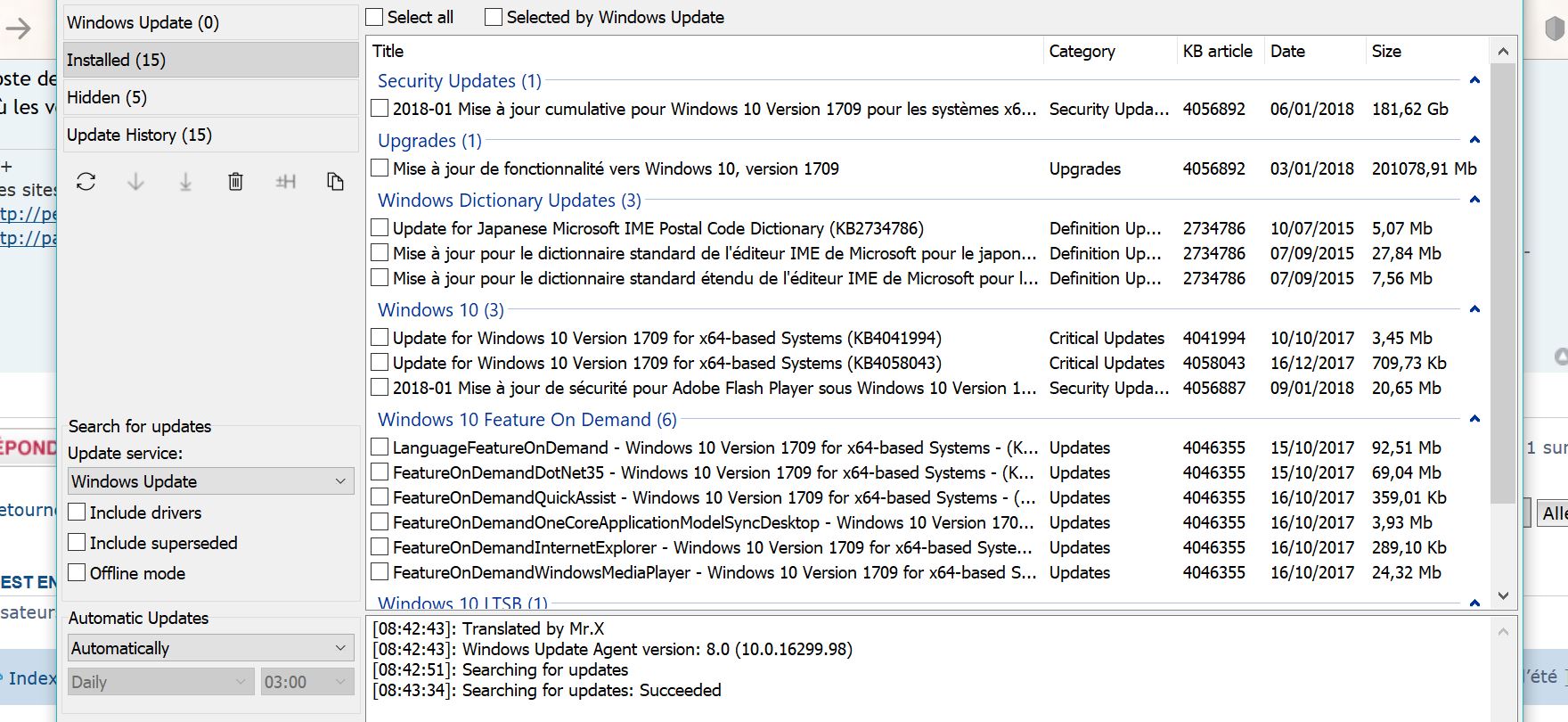Sort by the KB article column header
This screenshot has width=1568, height=722.
[1221, 51]
